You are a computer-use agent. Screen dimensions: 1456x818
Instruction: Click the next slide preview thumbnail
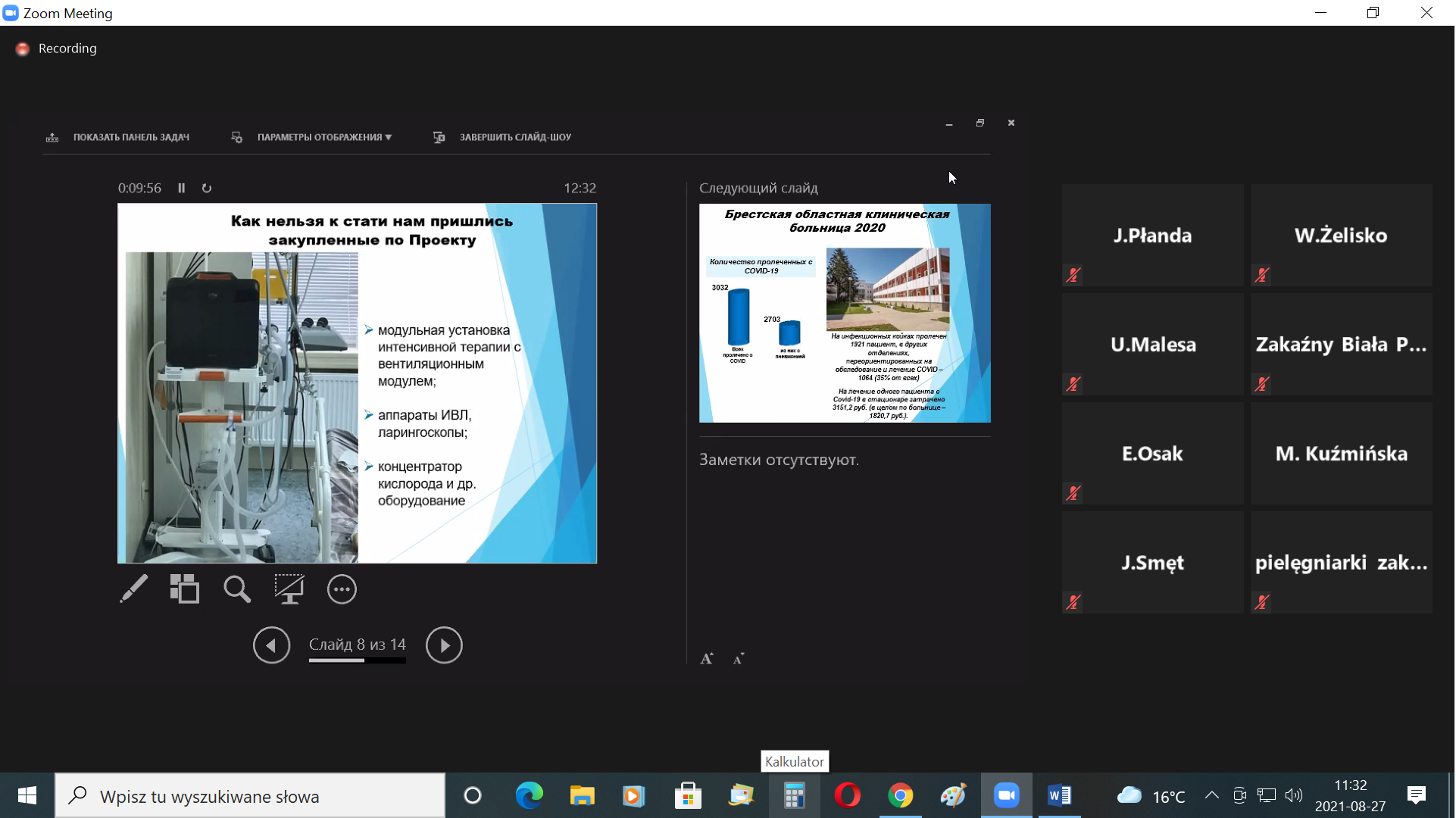tap(845, 313)
